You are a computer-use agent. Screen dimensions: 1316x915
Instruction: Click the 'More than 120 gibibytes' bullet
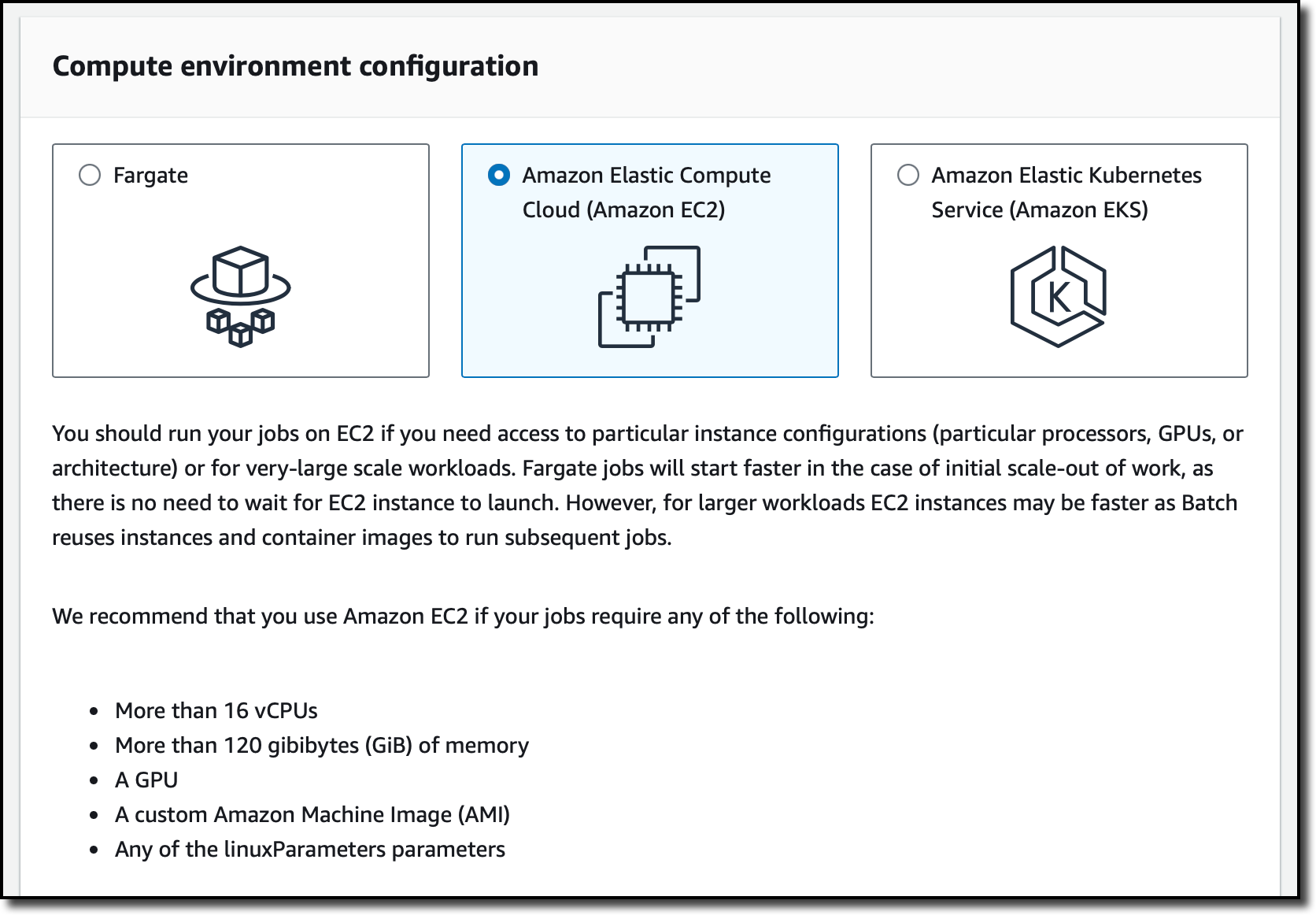(x=322, y=745)
